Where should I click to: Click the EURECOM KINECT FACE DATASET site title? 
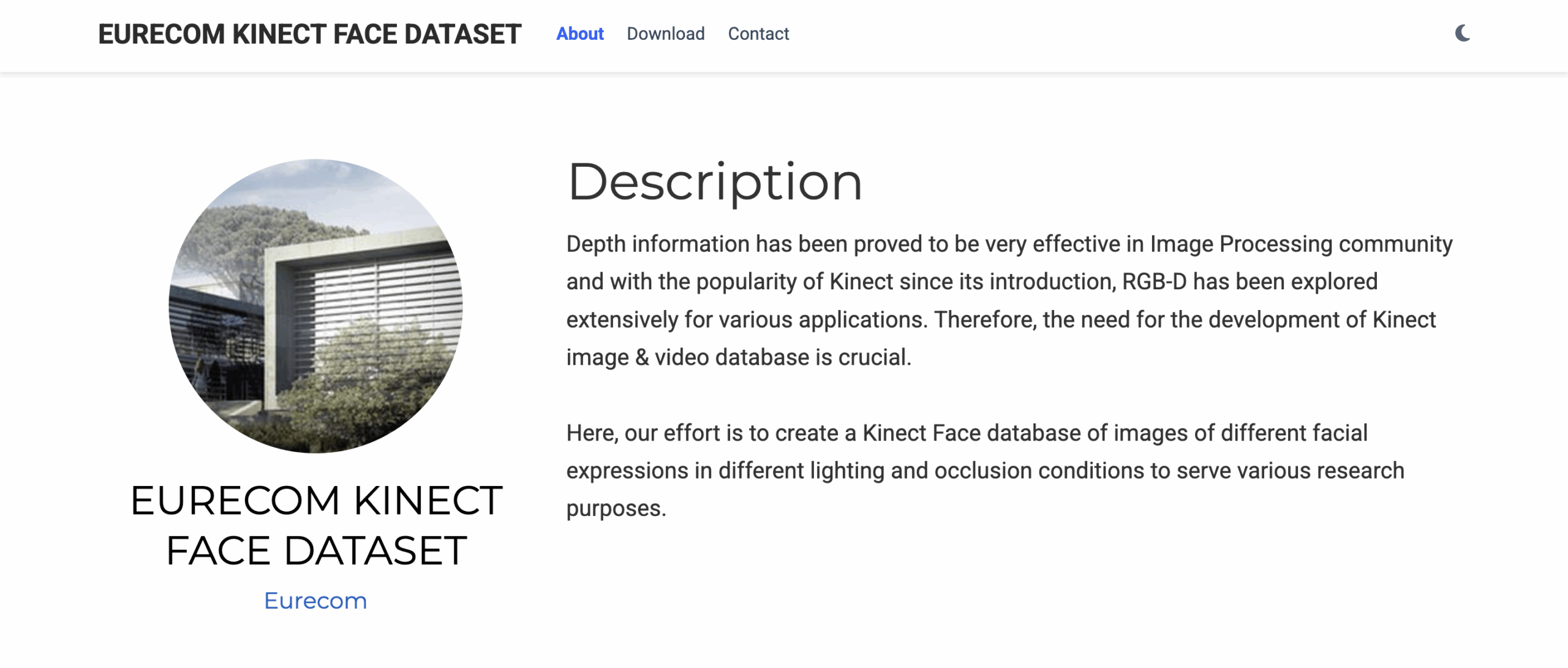tap(309, 34)
